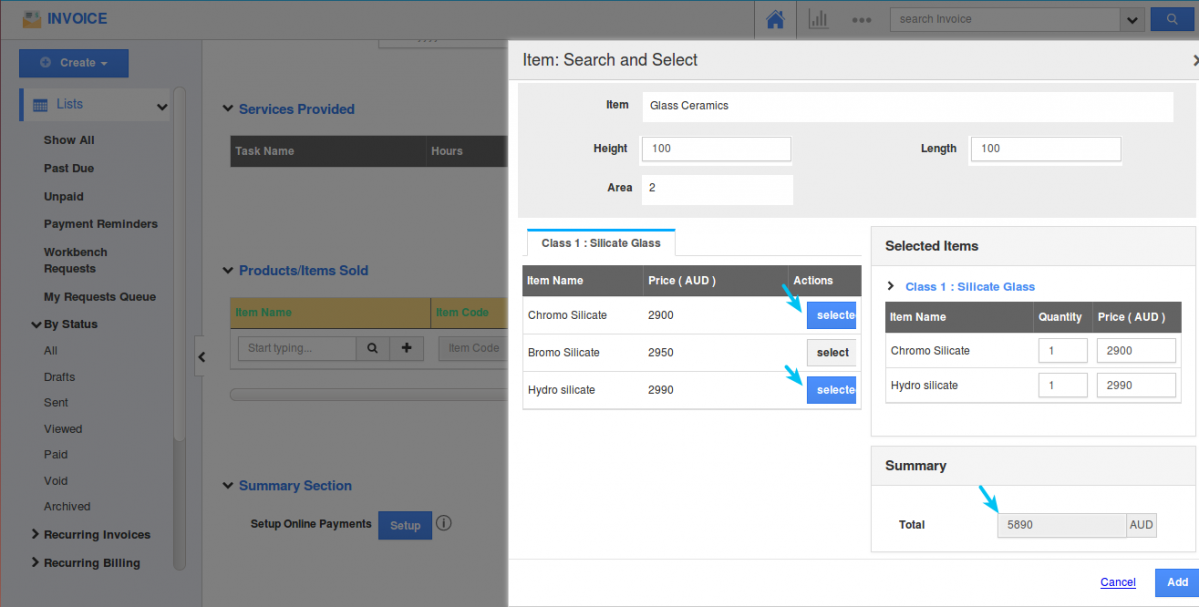Click the horizontal scrollbar under items table
Screen dimensions: 1199x607
365,394
